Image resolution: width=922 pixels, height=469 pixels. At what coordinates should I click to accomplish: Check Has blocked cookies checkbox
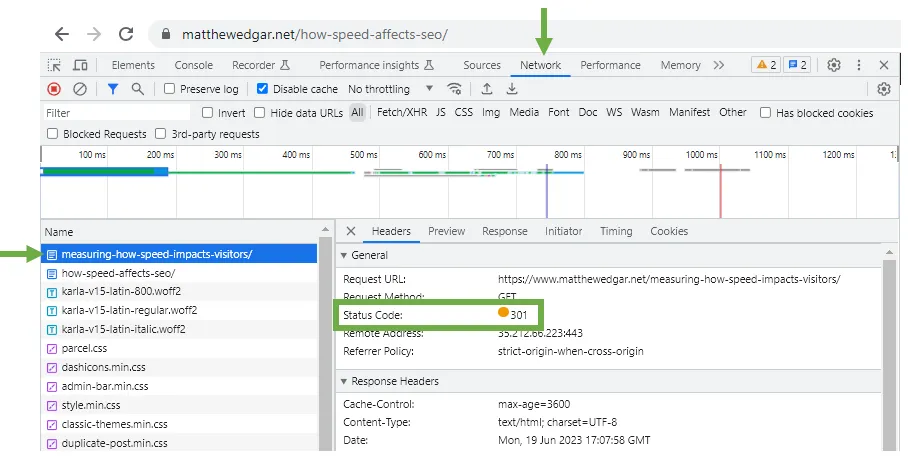coord(765,112)
